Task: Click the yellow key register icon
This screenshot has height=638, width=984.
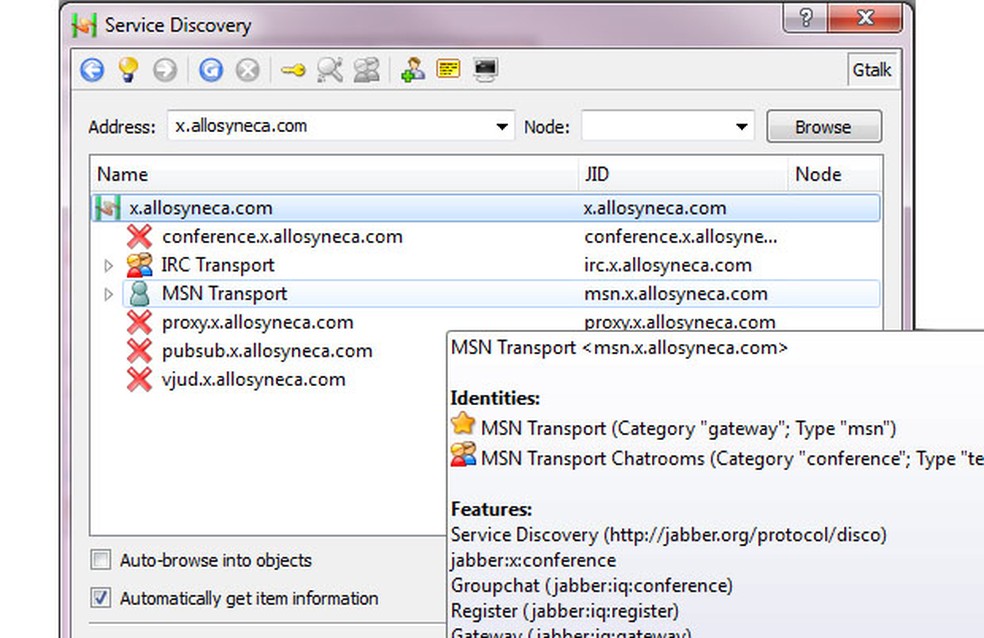Action: pos(292,70)
